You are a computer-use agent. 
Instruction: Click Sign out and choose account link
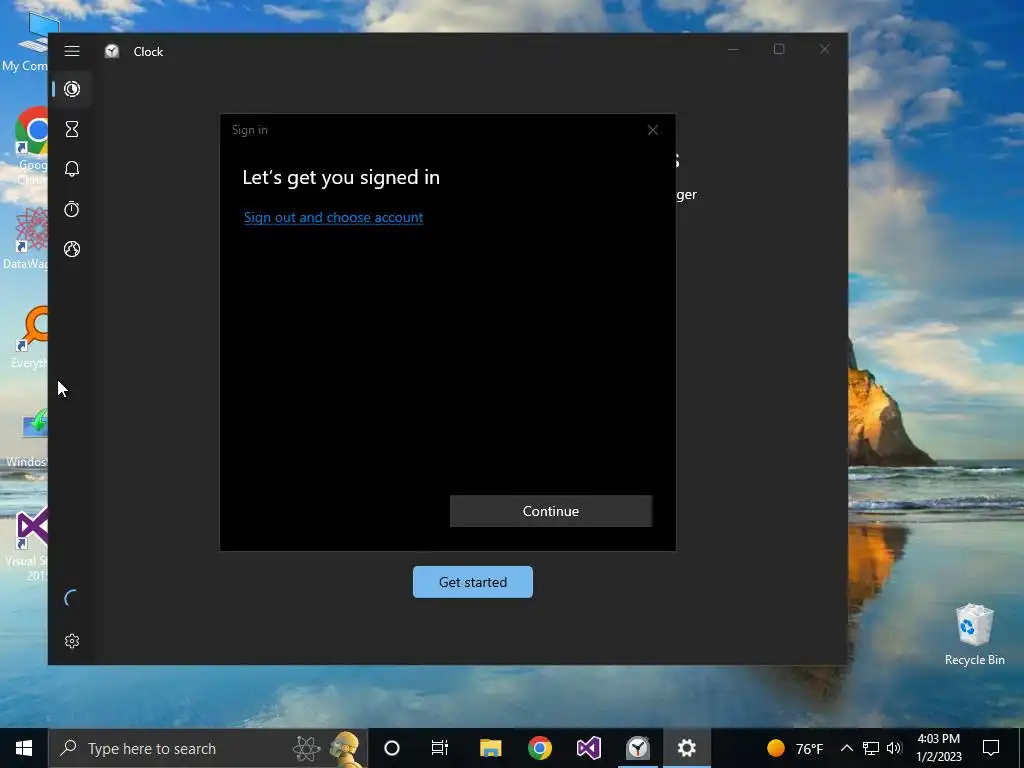pos(333,217)
